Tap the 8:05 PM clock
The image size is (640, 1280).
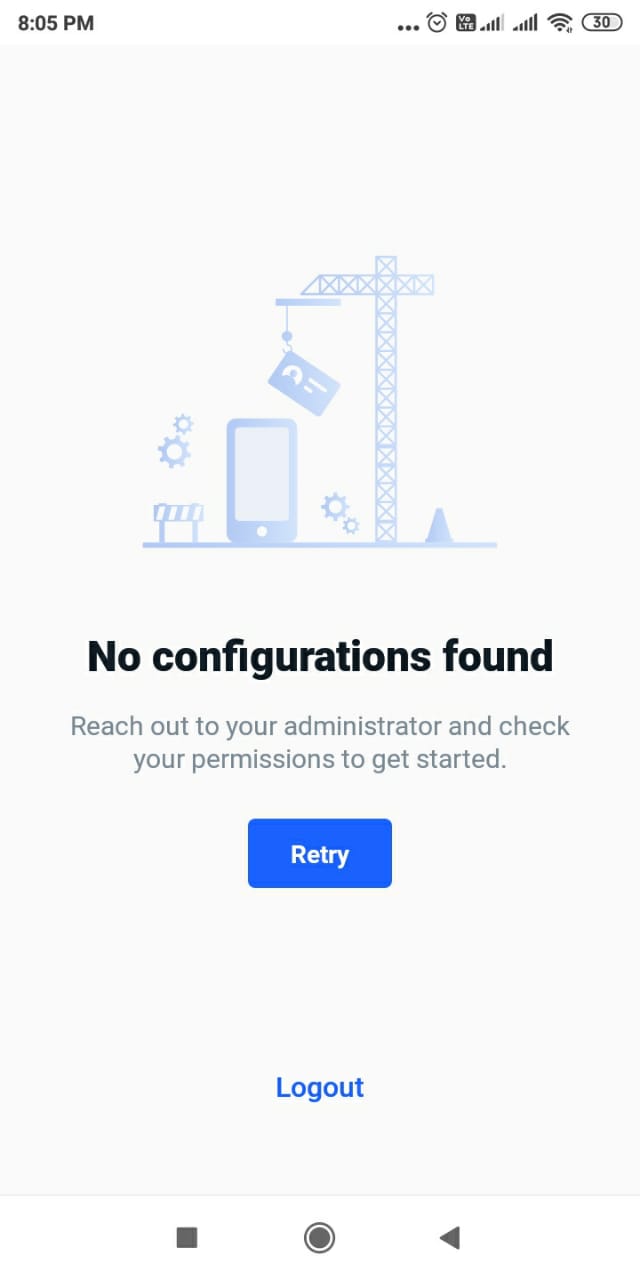coord(56,22)
